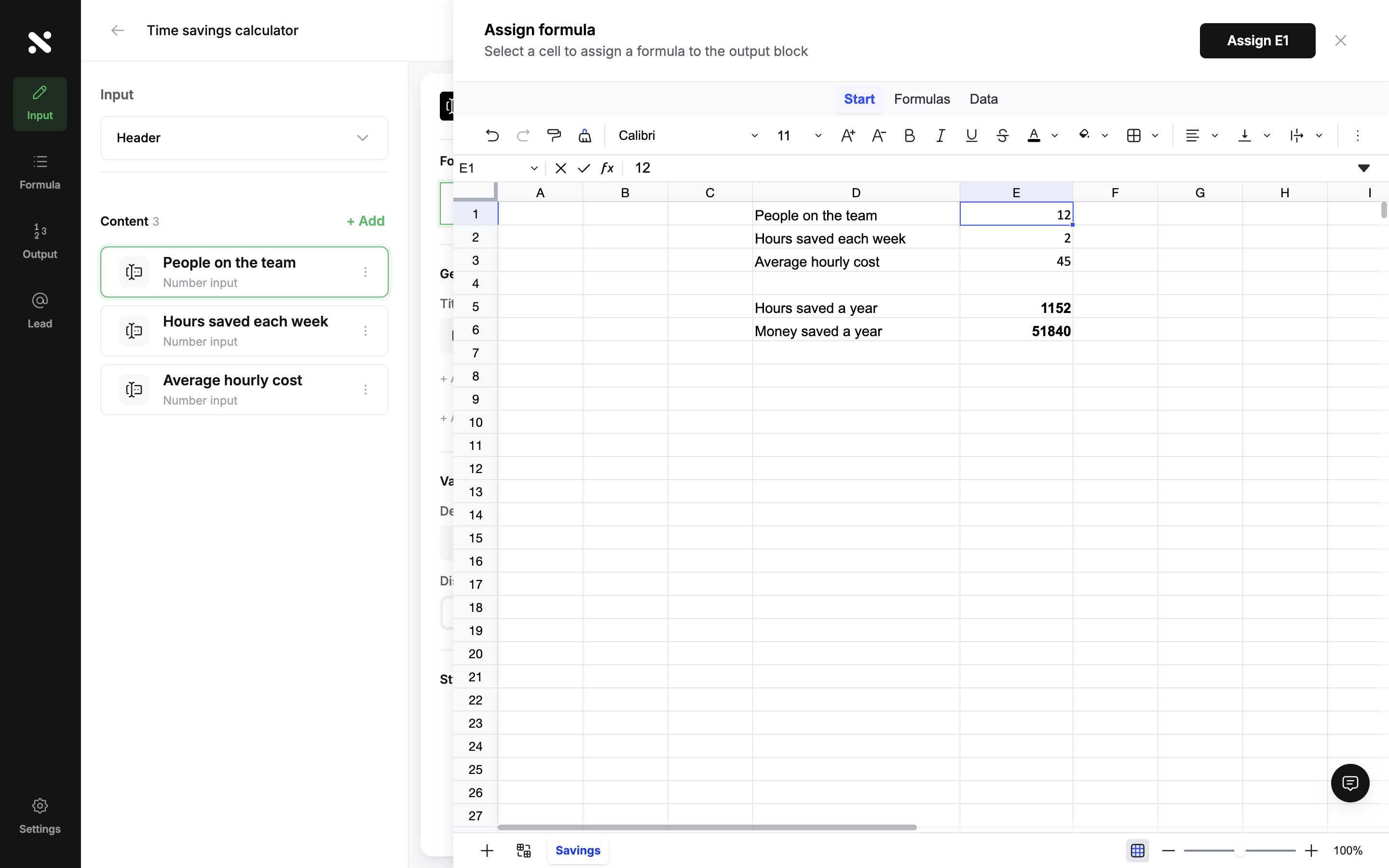
Task: Switch to the Data ribbon tab
Action: click(x=983, y=99)
